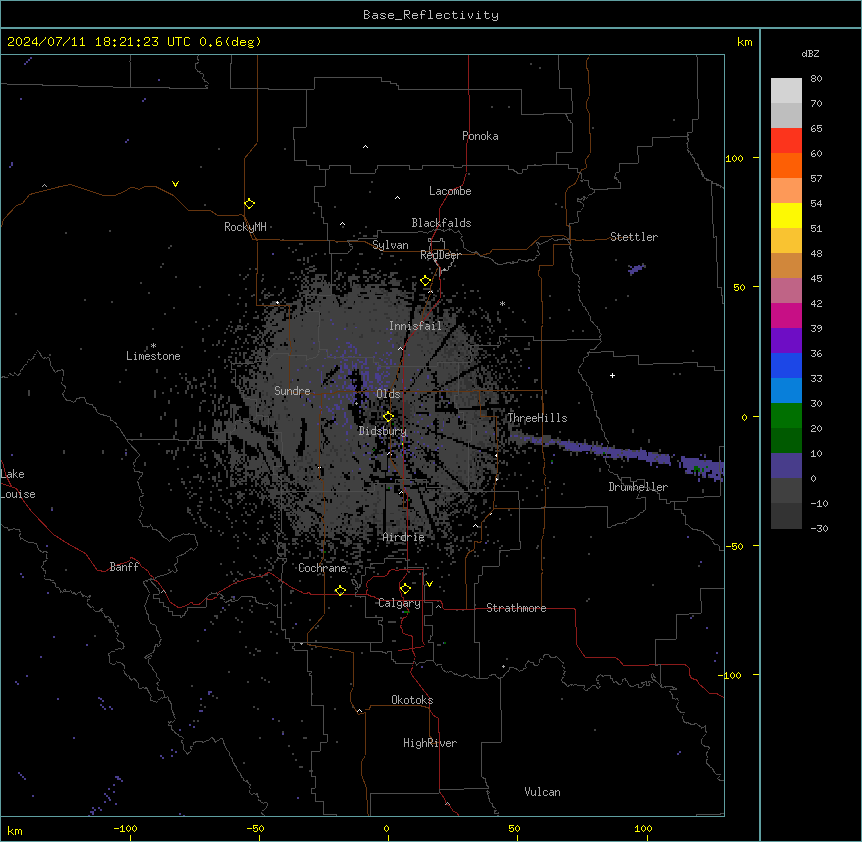The height and width of the screenshot is (842, 862).
Task: Select the Drumheller city label
Action: 638,487
